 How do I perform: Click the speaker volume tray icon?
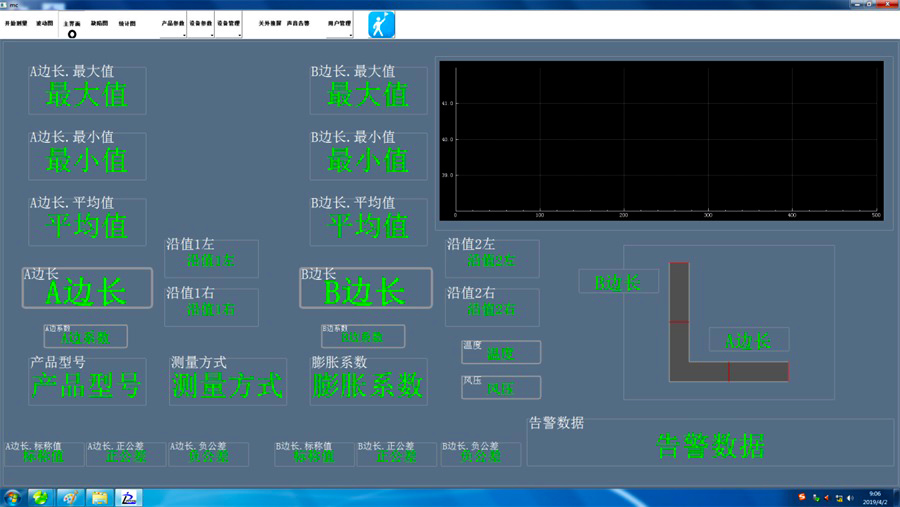point(850,497)
